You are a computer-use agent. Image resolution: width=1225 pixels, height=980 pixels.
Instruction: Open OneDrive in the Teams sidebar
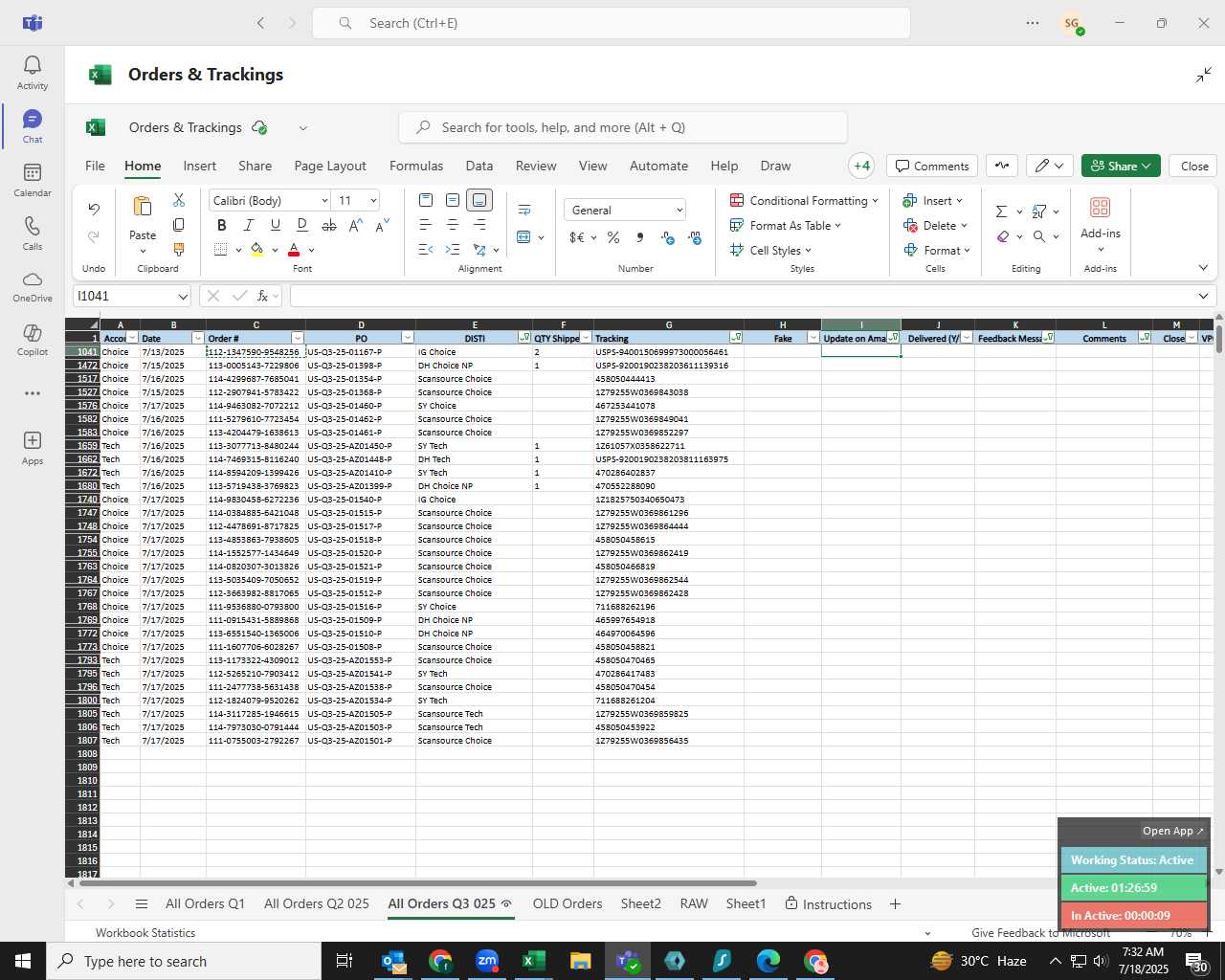pyautogui.click(x=33, y=287)
